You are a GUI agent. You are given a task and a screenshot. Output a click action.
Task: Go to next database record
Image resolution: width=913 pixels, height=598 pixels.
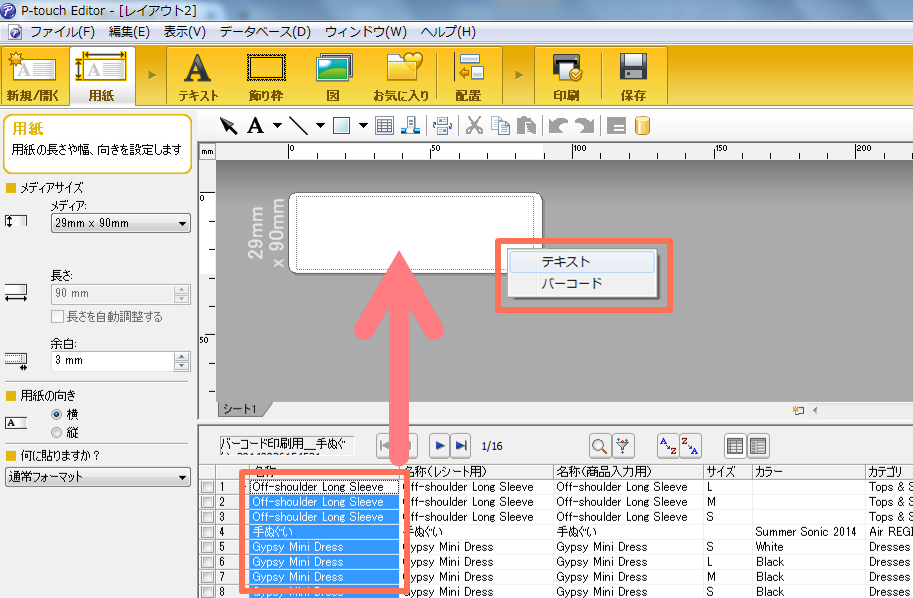[x=440, y=446]
